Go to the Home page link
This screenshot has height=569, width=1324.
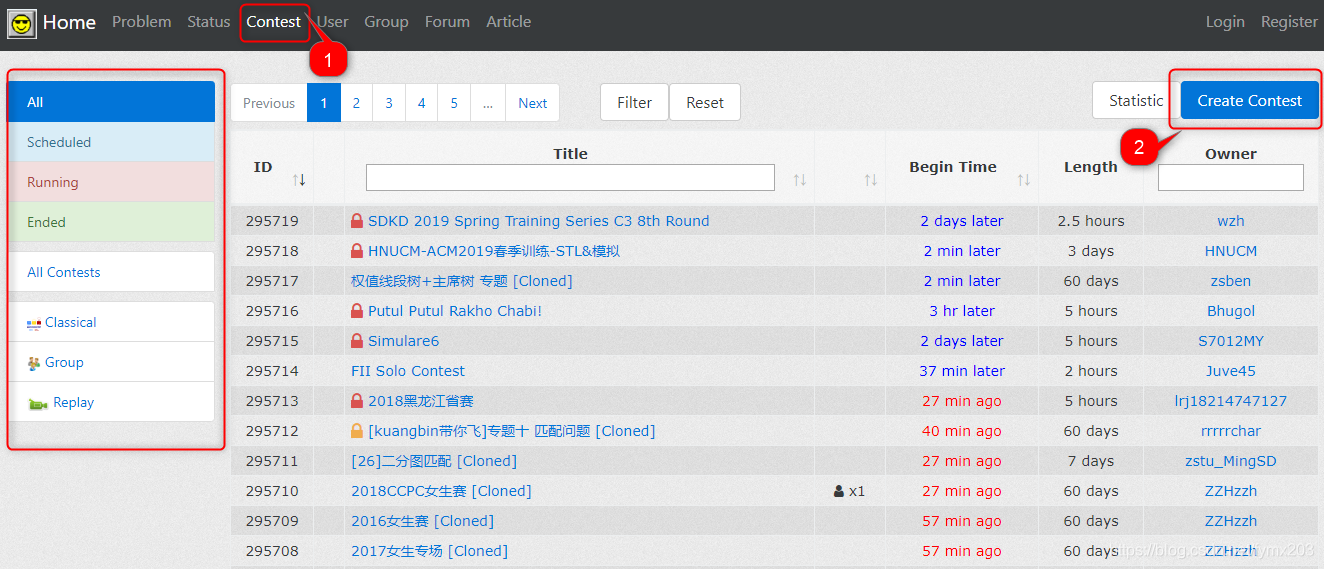(69, 22)
